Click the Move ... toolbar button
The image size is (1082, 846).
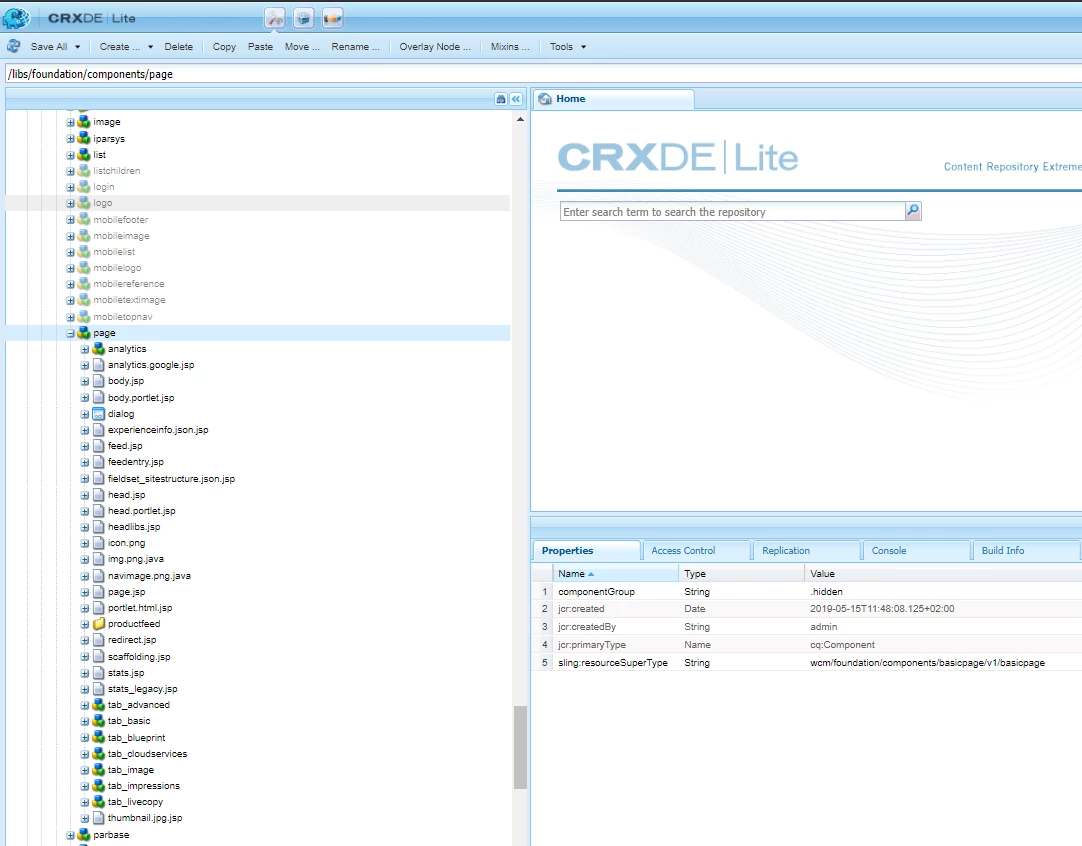302,47
